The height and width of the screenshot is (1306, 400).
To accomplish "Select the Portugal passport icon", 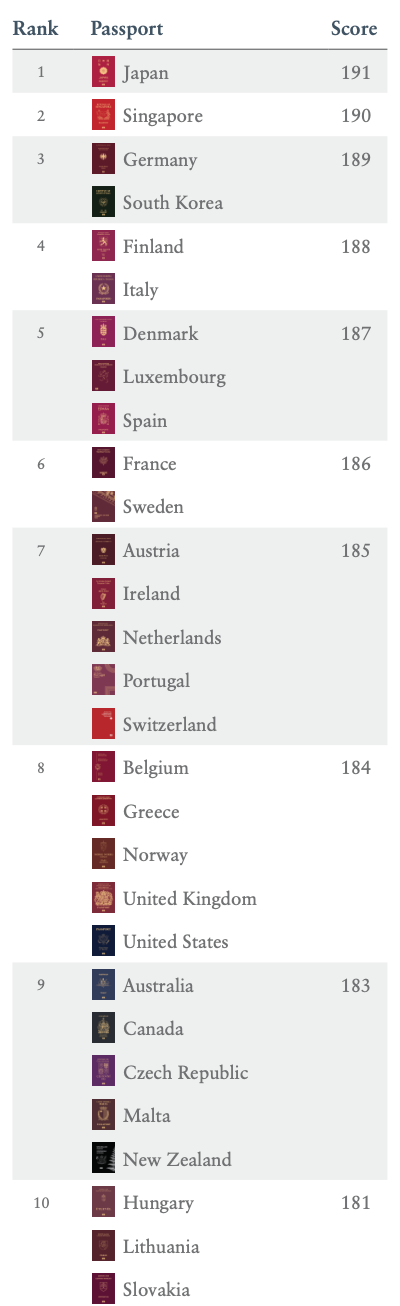I will point(103,681).
